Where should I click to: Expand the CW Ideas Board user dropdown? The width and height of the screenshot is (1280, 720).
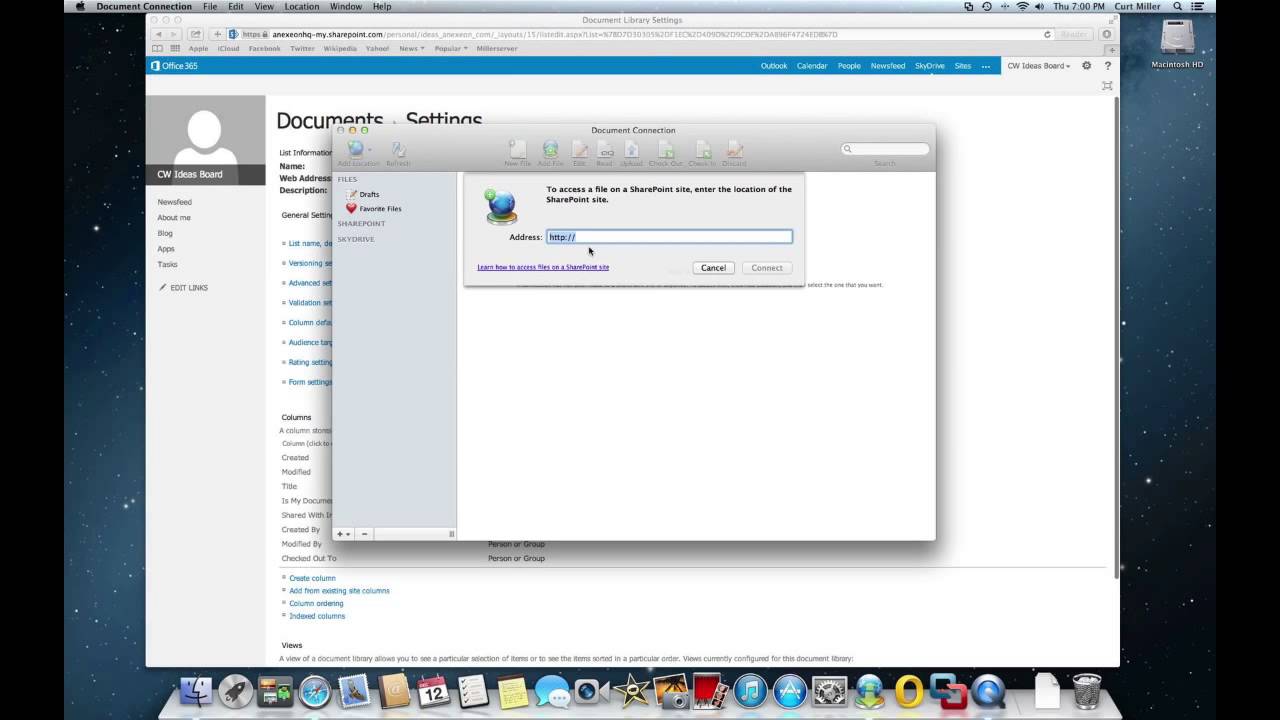(x=1038, y=66)
